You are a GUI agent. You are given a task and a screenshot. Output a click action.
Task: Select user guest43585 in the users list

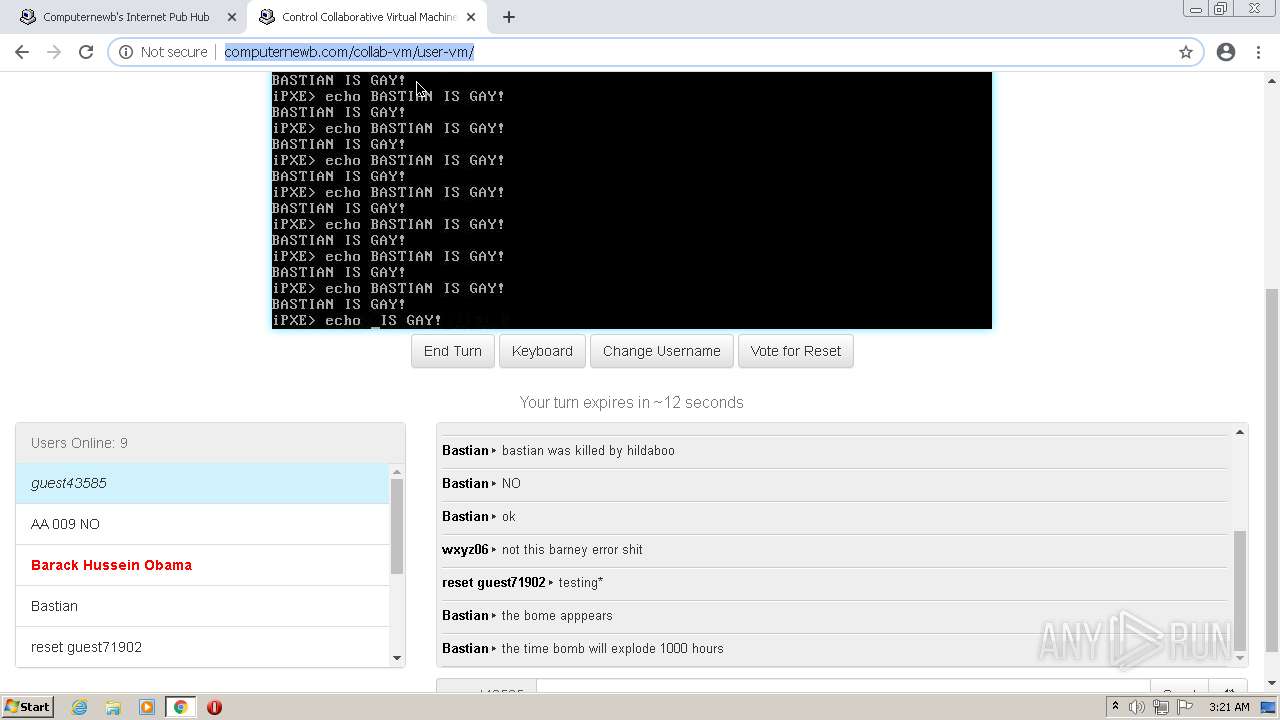click(202, 483)
